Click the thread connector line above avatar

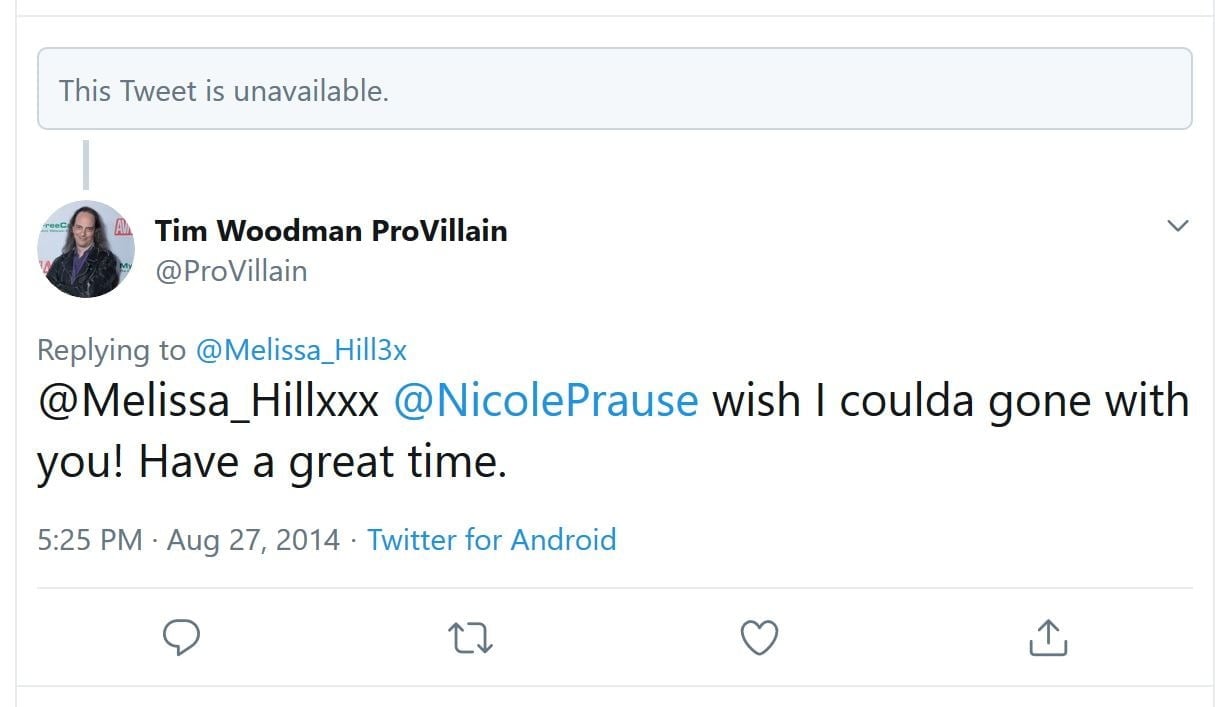[86, 164]
